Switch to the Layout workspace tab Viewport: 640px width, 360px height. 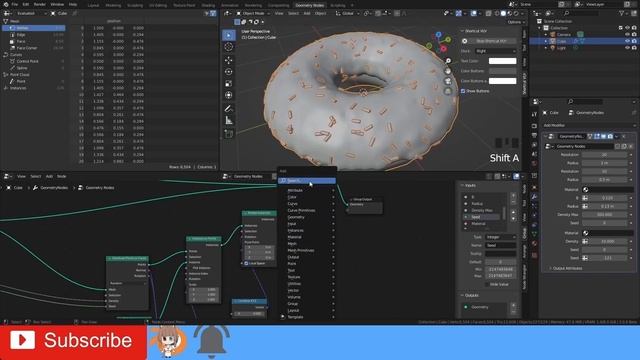click(93, 5)
